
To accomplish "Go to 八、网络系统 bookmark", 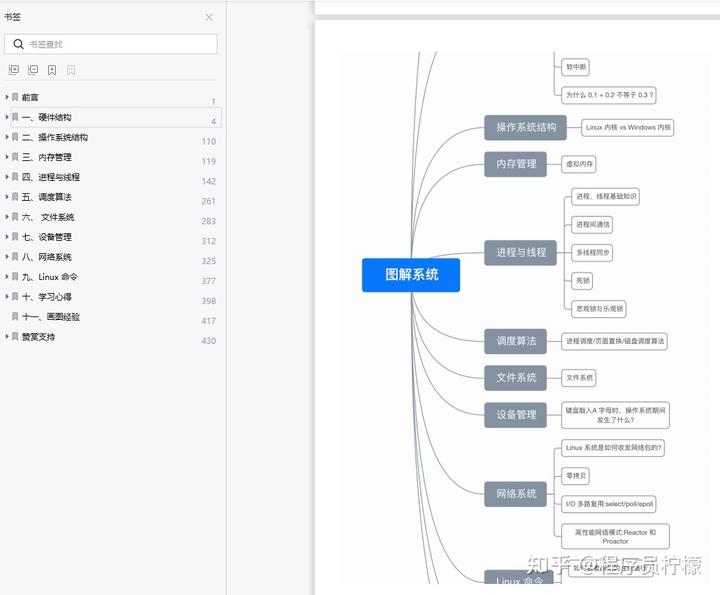I will coord(47,257).
